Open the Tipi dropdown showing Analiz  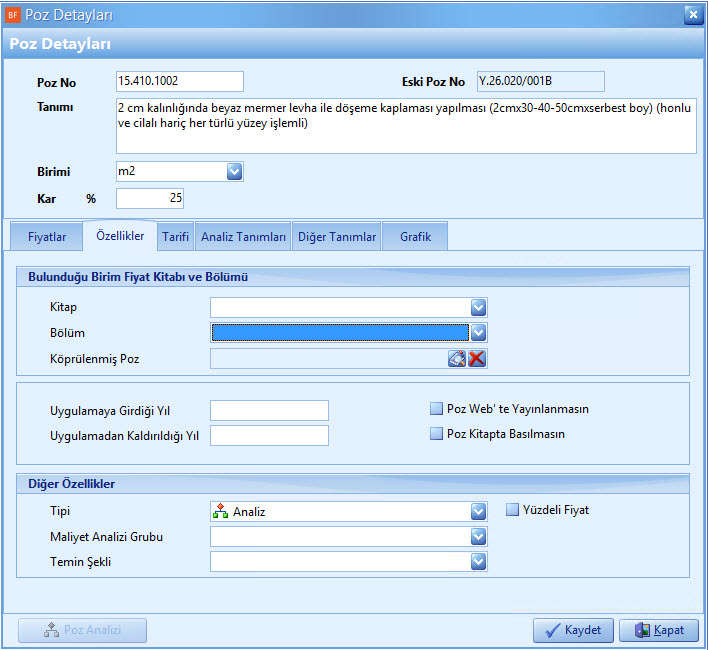(478, 511)
